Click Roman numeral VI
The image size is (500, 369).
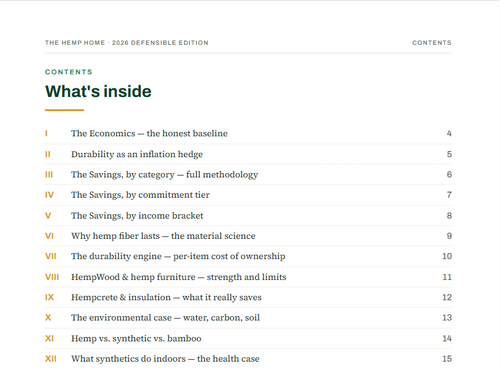pos(49,236)
